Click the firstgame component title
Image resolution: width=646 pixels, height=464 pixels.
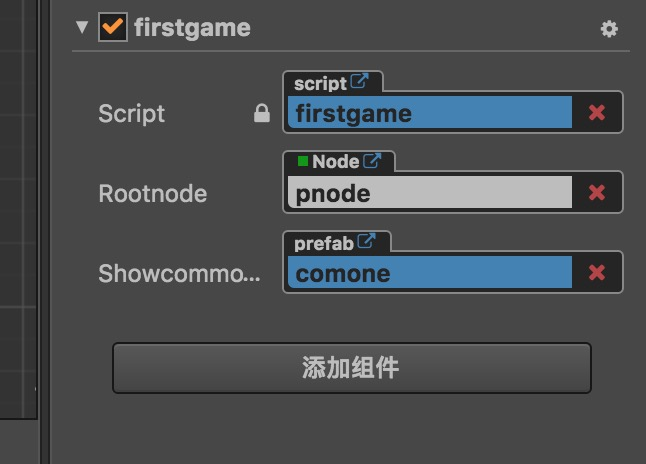coord(192,28)
